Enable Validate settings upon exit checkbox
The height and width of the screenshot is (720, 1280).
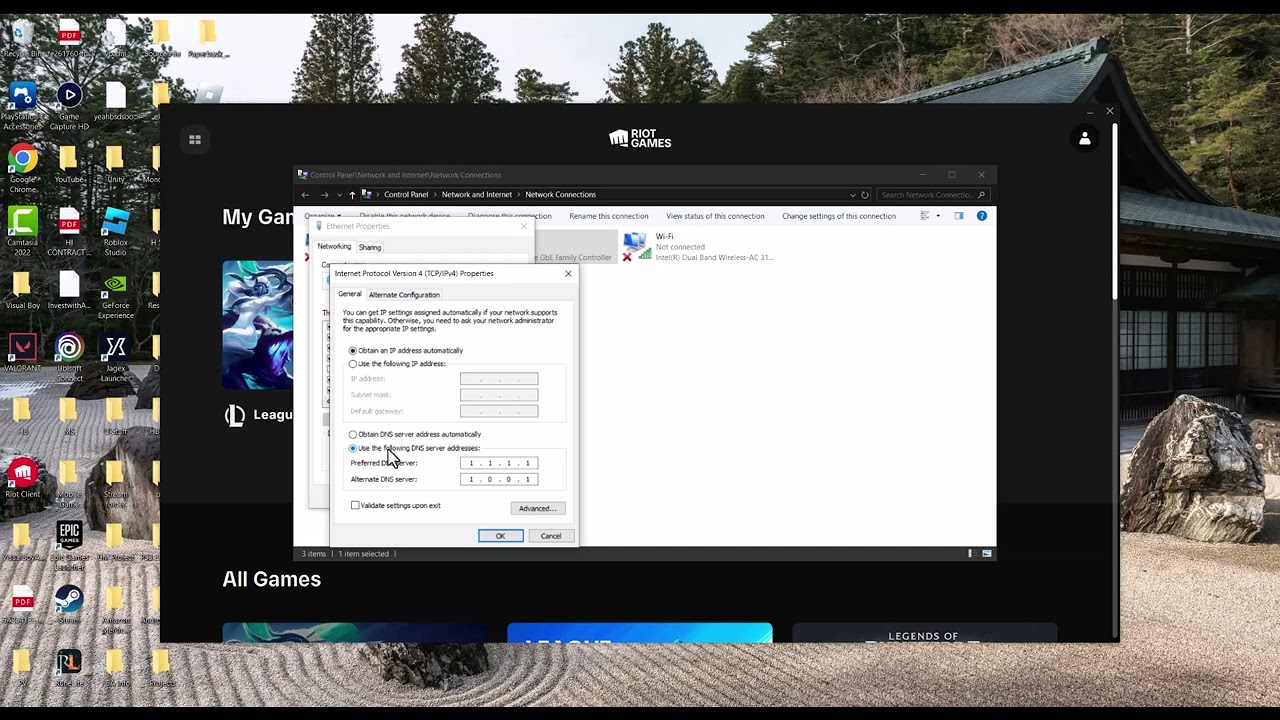[x=396, y=506]
